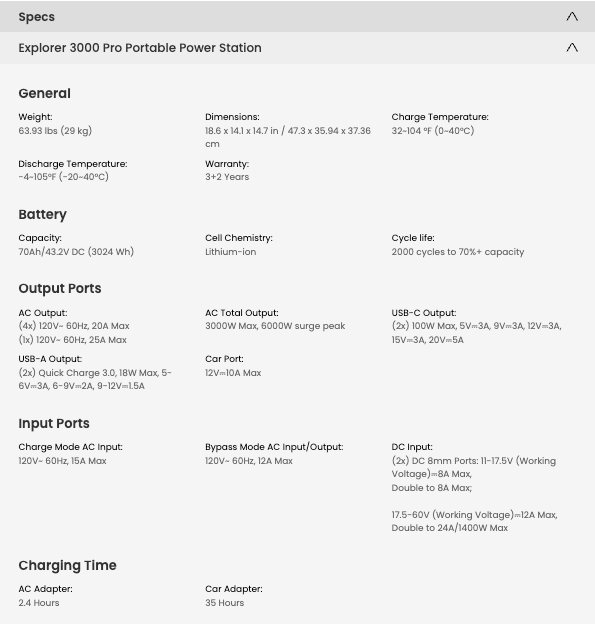Collapse the Specs section chevron
The height and width of the screenshot is (624, 595).
point(572,16)
